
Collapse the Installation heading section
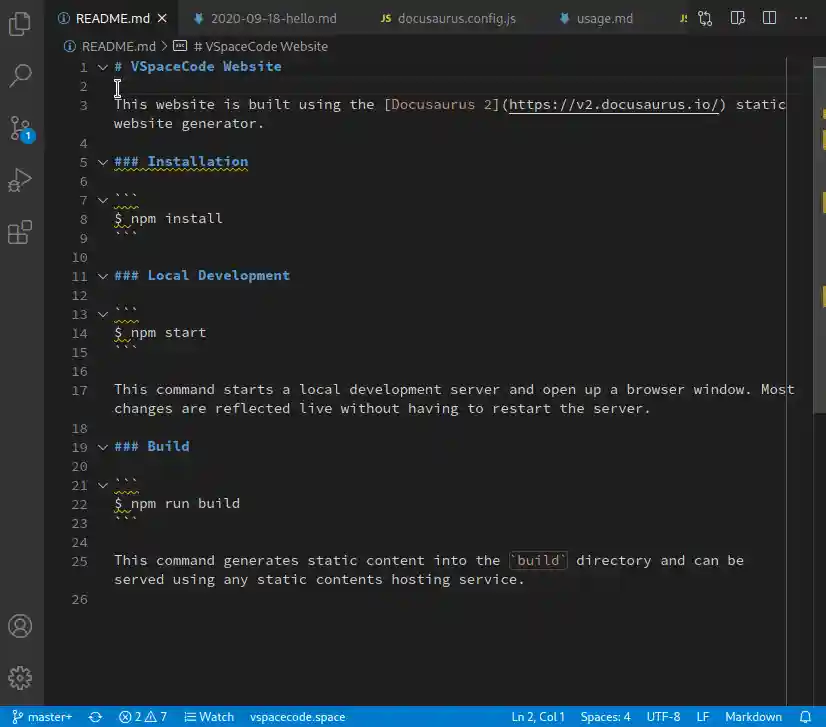pyautogui.click(x=103, y=161)
